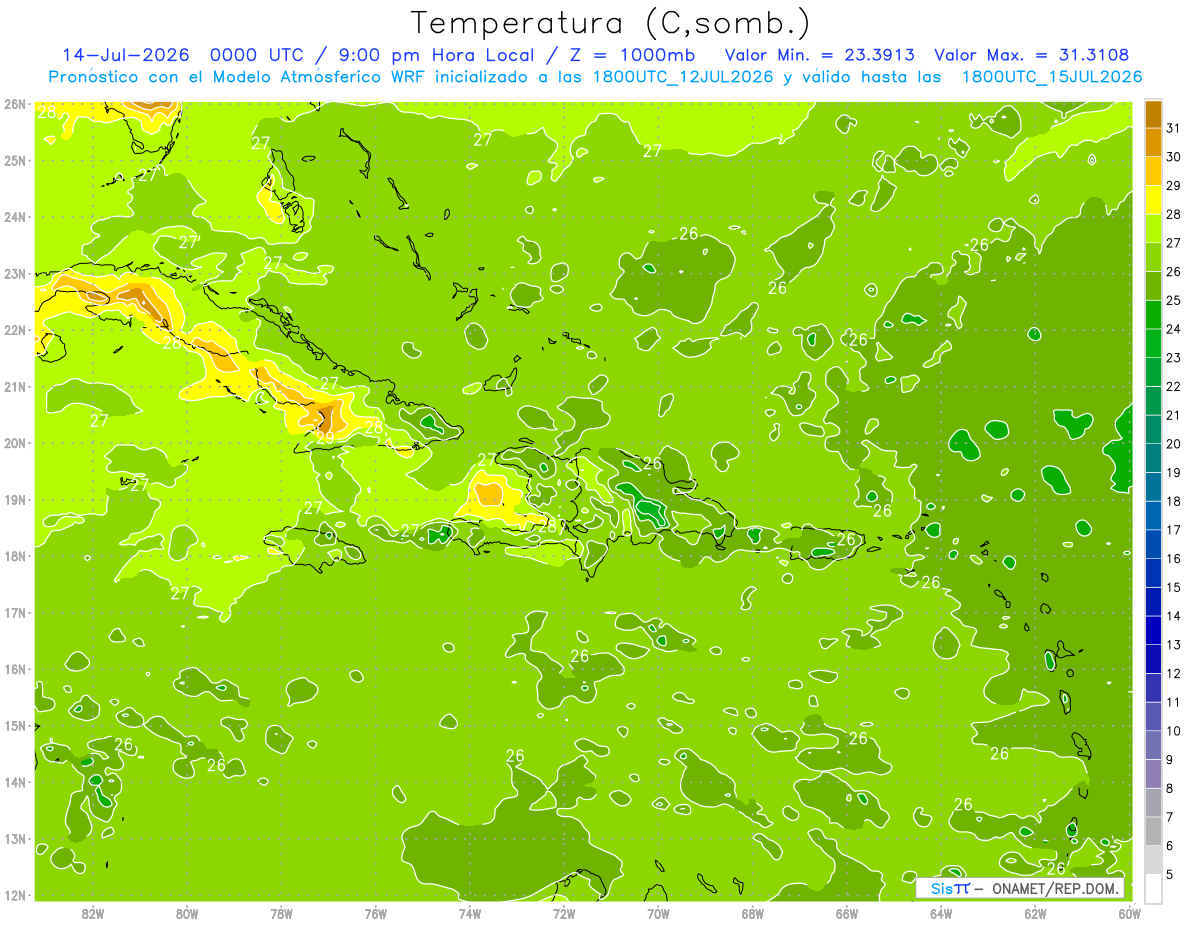The width and height of the screenshot is (1200, 927).
Task: Click the '20N' latitude axis label
Action: click(x=15, y=443)
